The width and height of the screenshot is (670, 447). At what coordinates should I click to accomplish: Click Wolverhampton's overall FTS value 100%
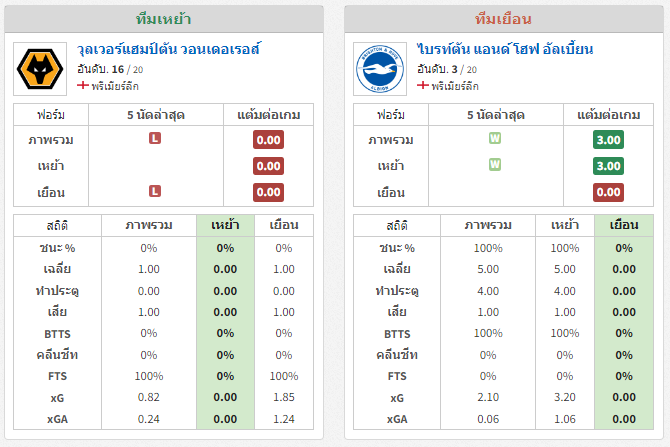149,376
